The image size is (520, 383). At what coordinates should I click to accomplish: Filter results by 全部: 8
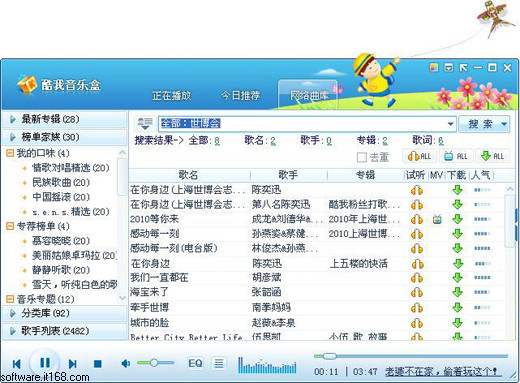coord(204,141)
